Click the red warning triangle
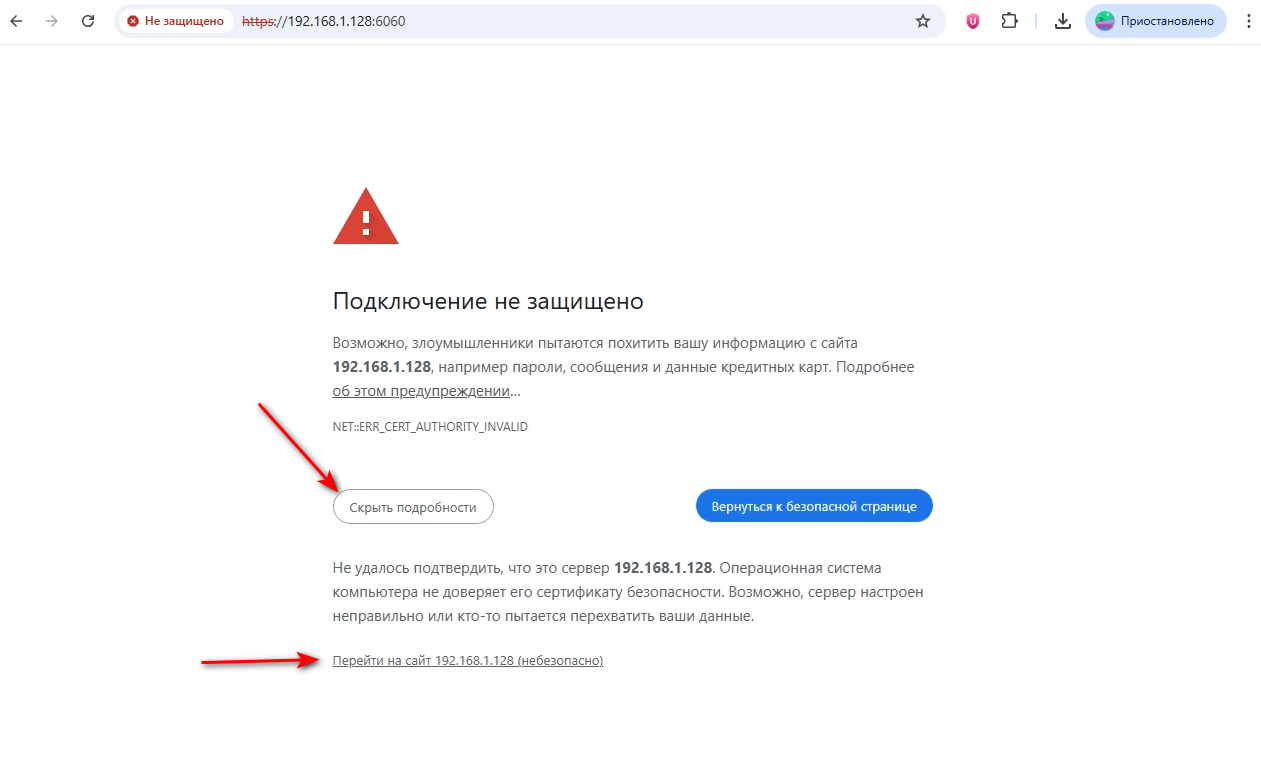The height and width of the screenshot is (773, 1261). 366,216
